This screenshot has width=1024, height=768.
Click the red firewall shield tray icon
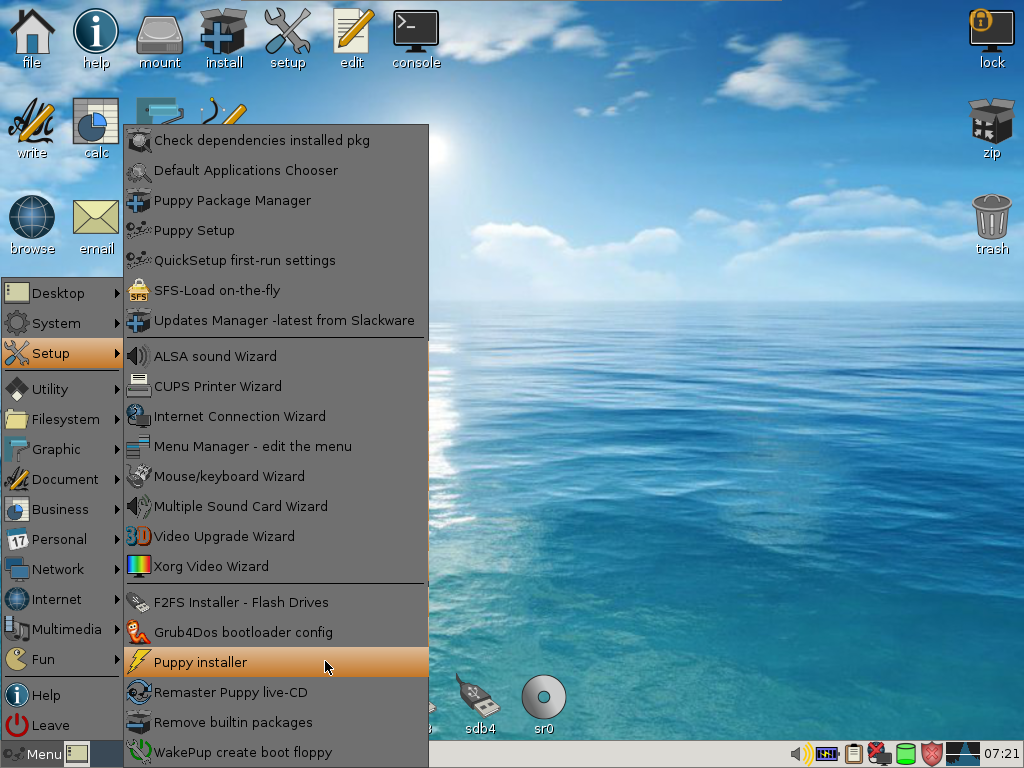[x=931, y=754]
